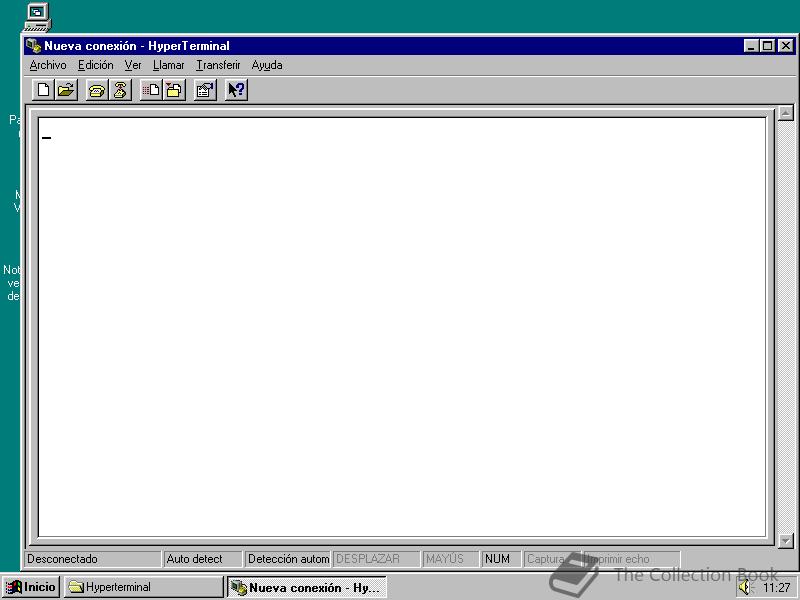
Task: Open the Transferir menu
Action: [x=218, y=65]
